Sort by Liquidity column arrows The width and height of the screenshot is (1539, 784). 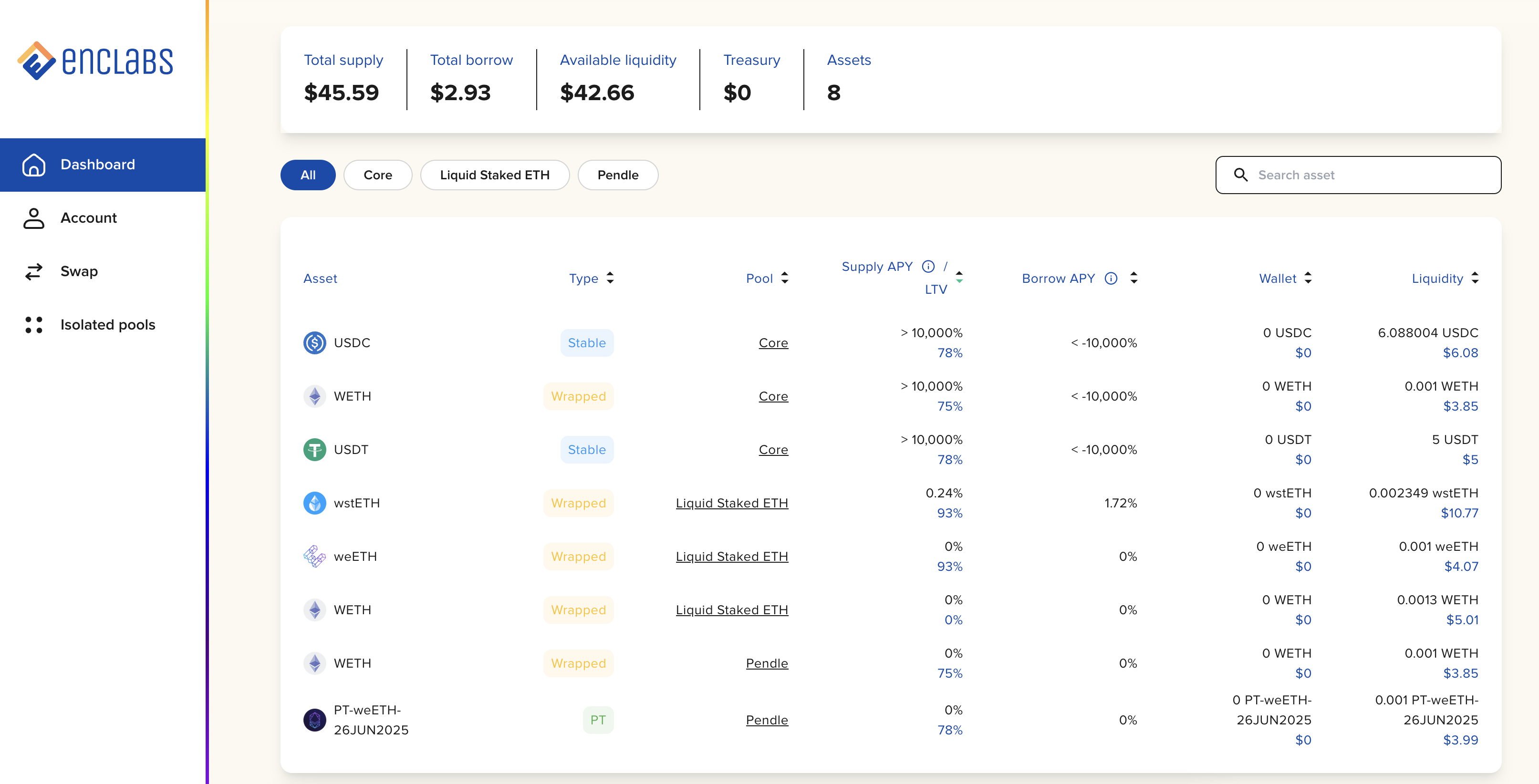1475,278
